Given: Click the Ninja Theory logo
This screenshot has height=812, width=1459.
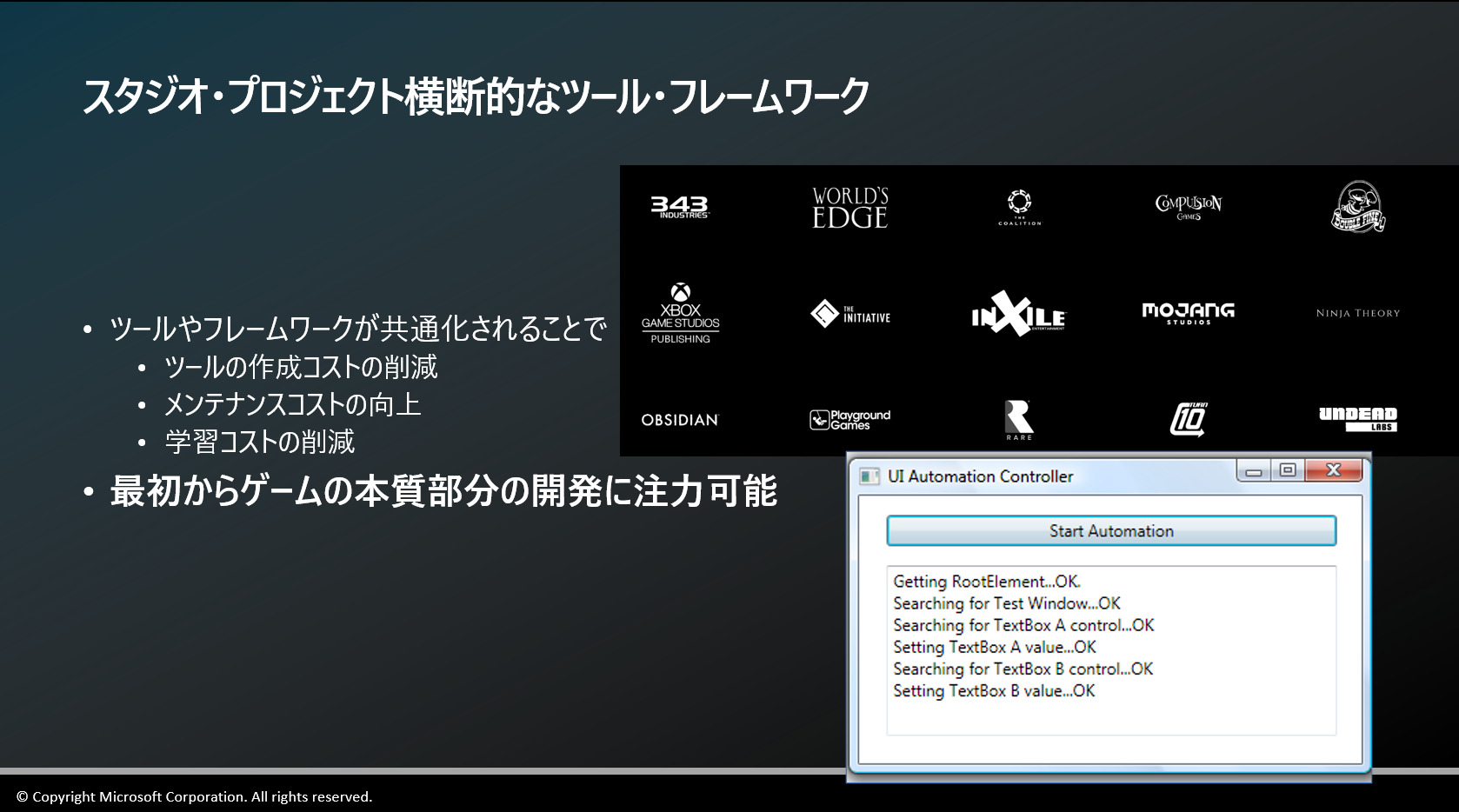Looking at the screenshot, I should (x=1358, y=313).
